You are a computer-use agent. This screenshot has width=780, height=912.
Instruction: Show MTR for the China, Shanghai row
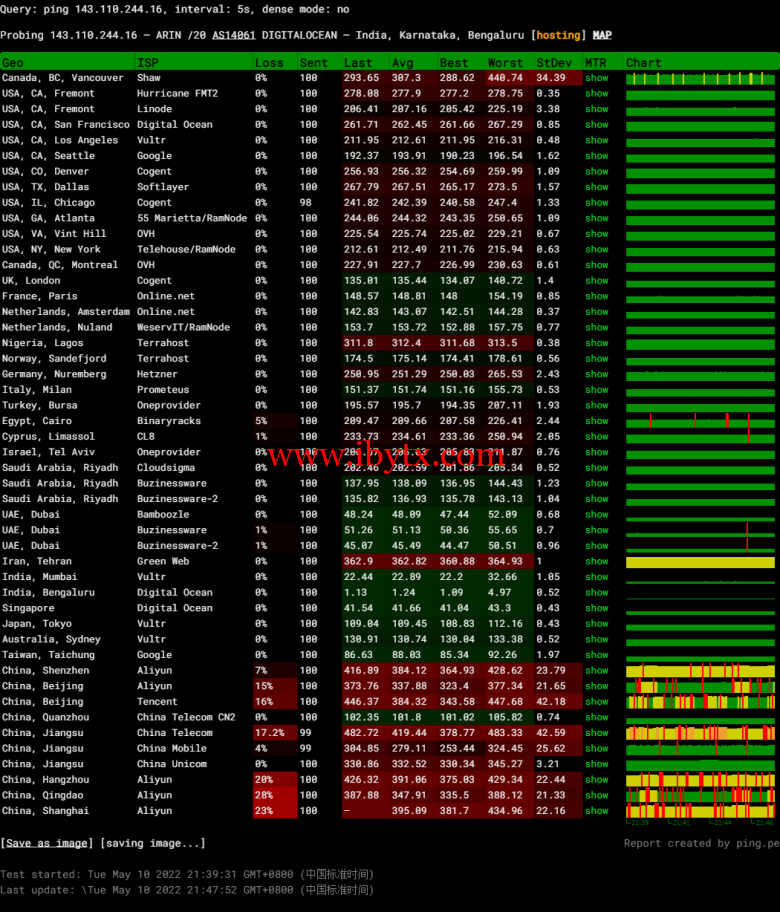596,811
